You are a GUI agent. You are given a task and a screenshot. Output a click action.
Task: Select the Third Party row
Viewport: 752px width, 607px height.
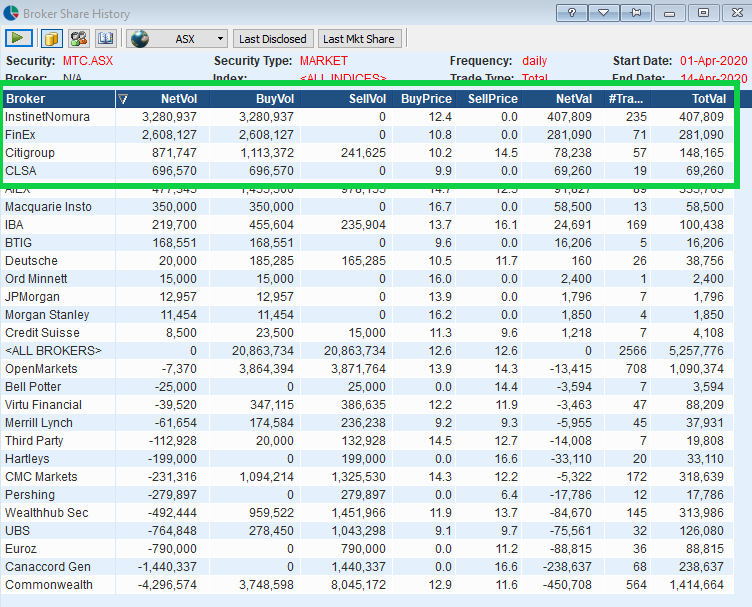tap(368, 441)
